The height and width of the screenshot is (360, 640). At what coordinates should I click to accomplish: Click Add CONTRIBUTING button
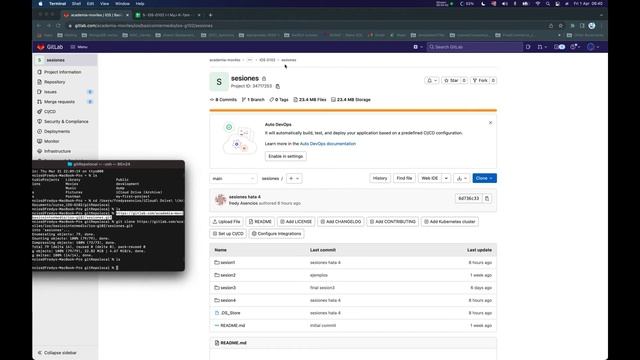[393, 222]
